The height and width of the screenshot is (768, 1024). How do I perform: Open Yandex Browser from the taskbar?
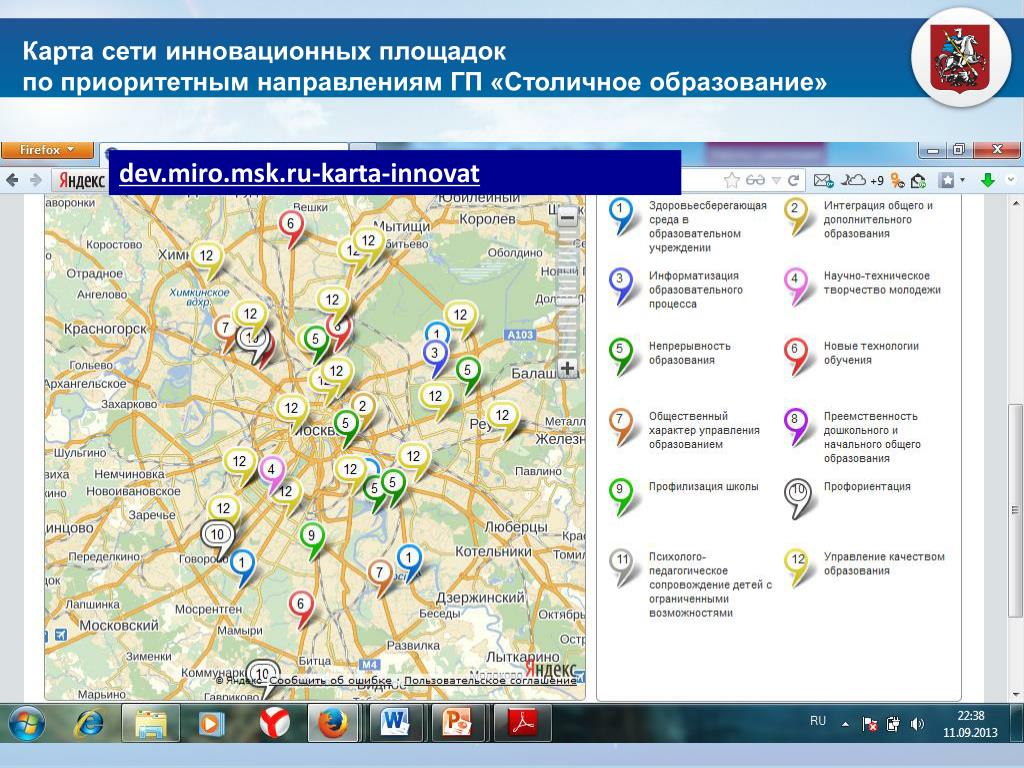(274, 724)
